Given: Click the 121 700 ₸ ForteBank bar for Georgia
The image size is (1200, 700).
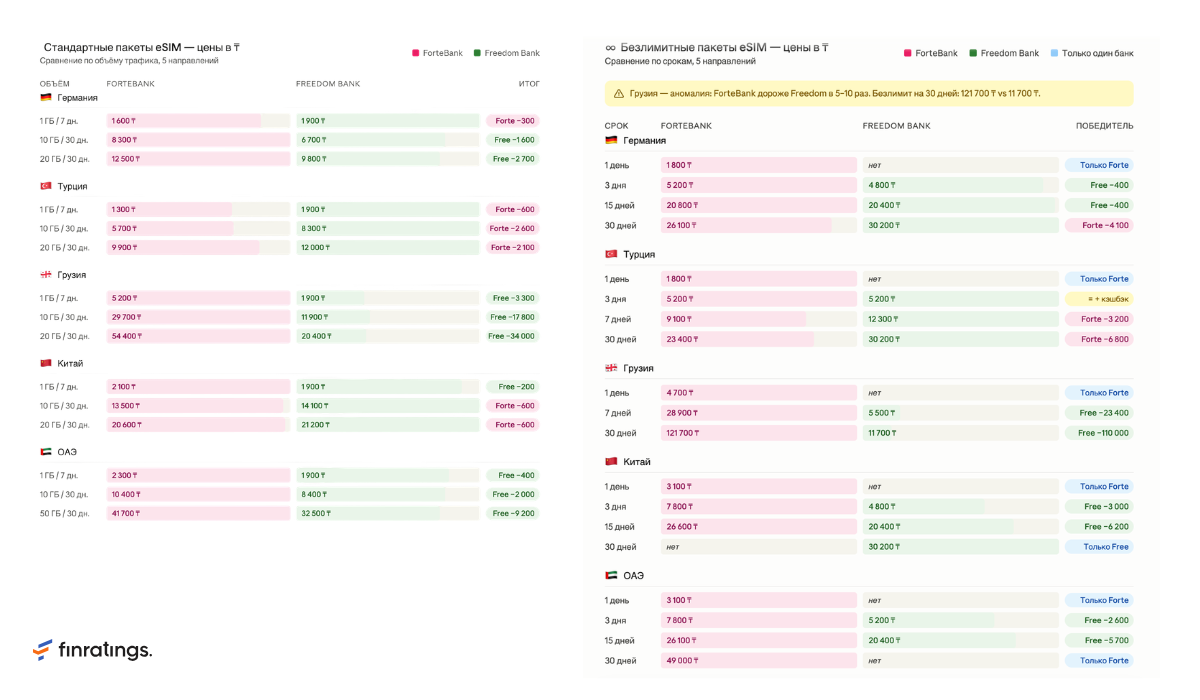Looking at the screenshot, I should click(x=759, y=433).
